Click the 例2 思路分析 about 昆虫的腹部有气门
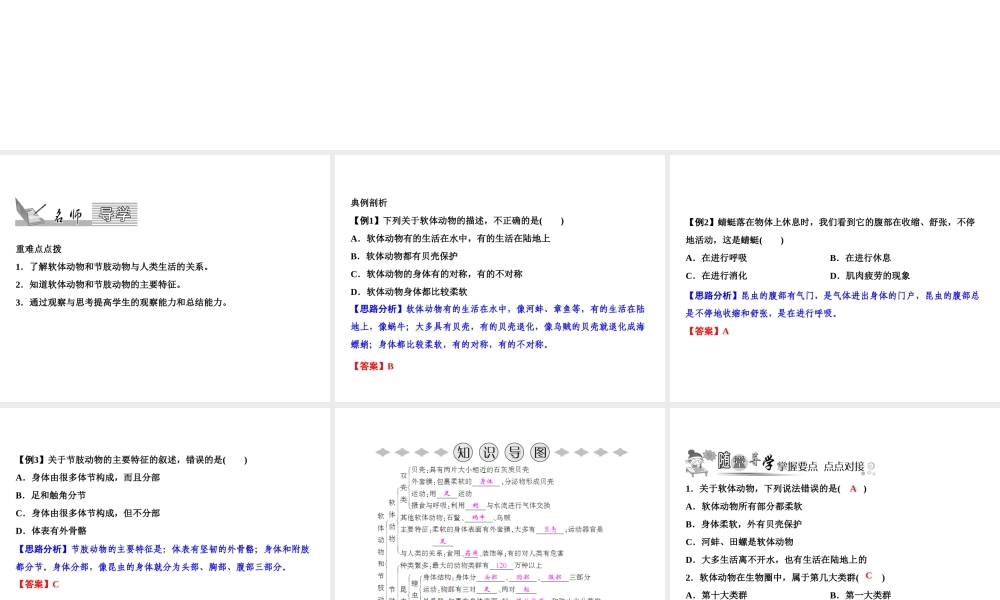Image resolution: width=1000 pixels, height=600 pixels. [x=832, y=304]
